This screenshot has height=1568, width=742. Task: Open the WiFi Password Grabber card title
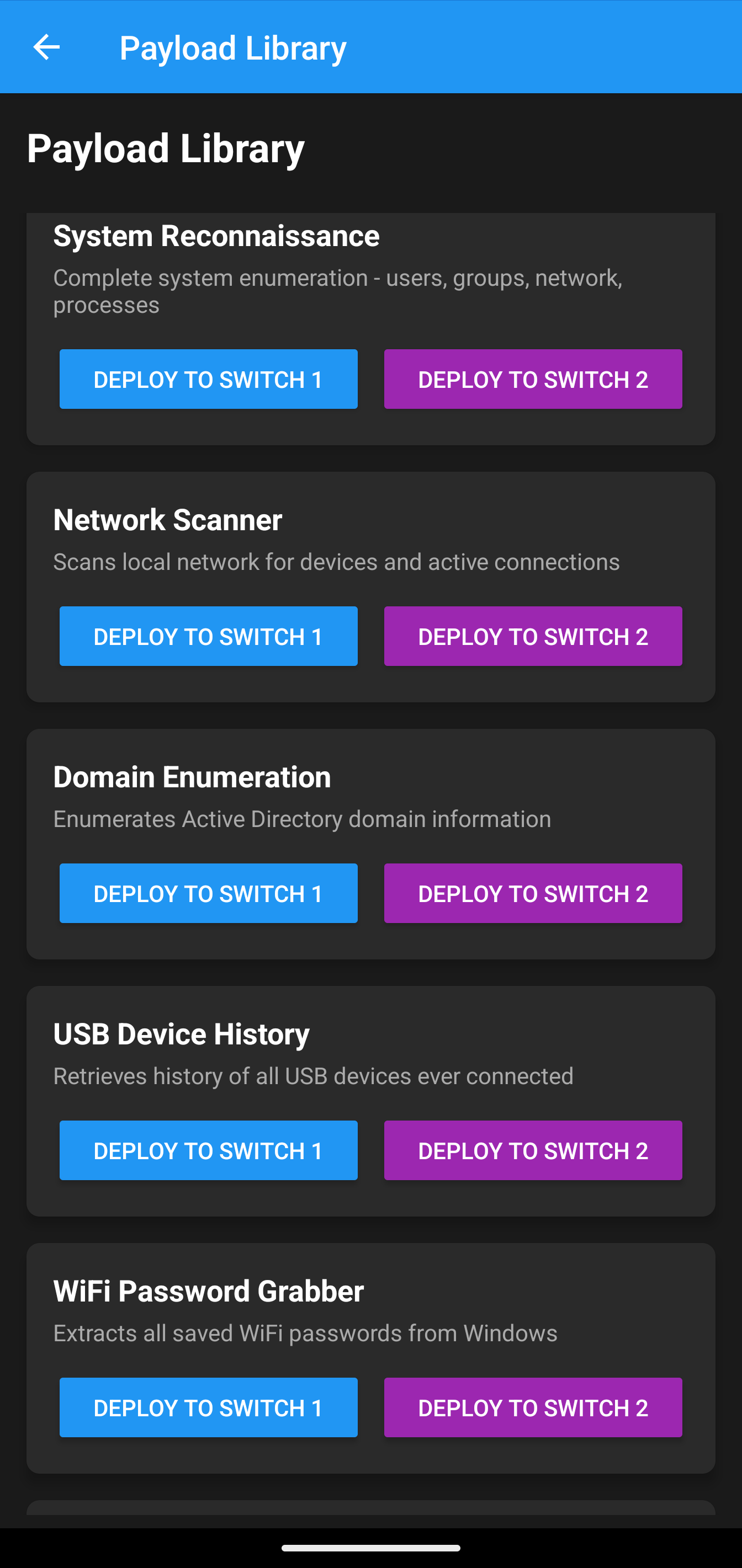point(208,1291)
